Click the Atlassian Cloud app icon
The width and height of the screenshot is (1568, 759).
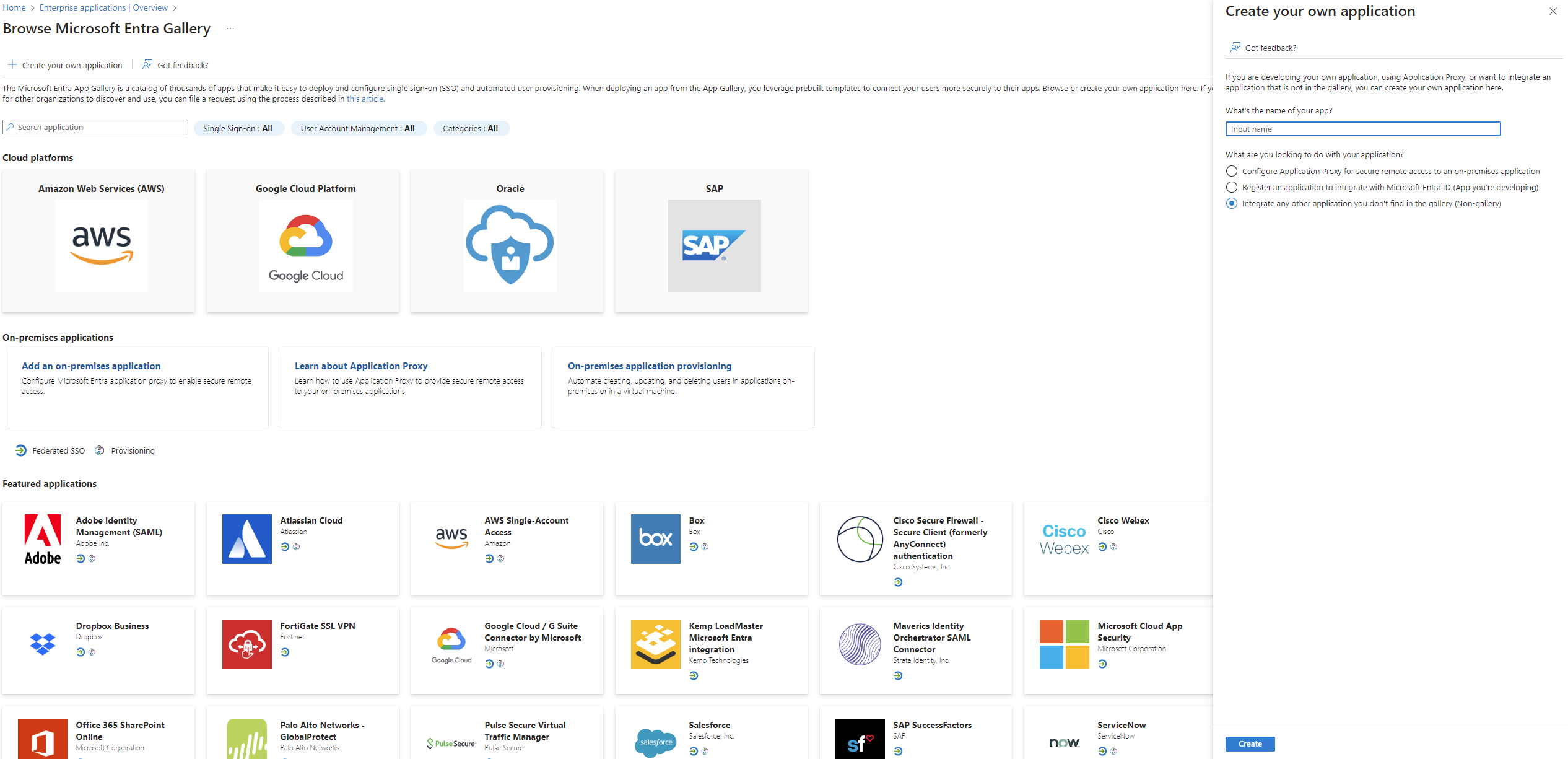pos(246,538)
